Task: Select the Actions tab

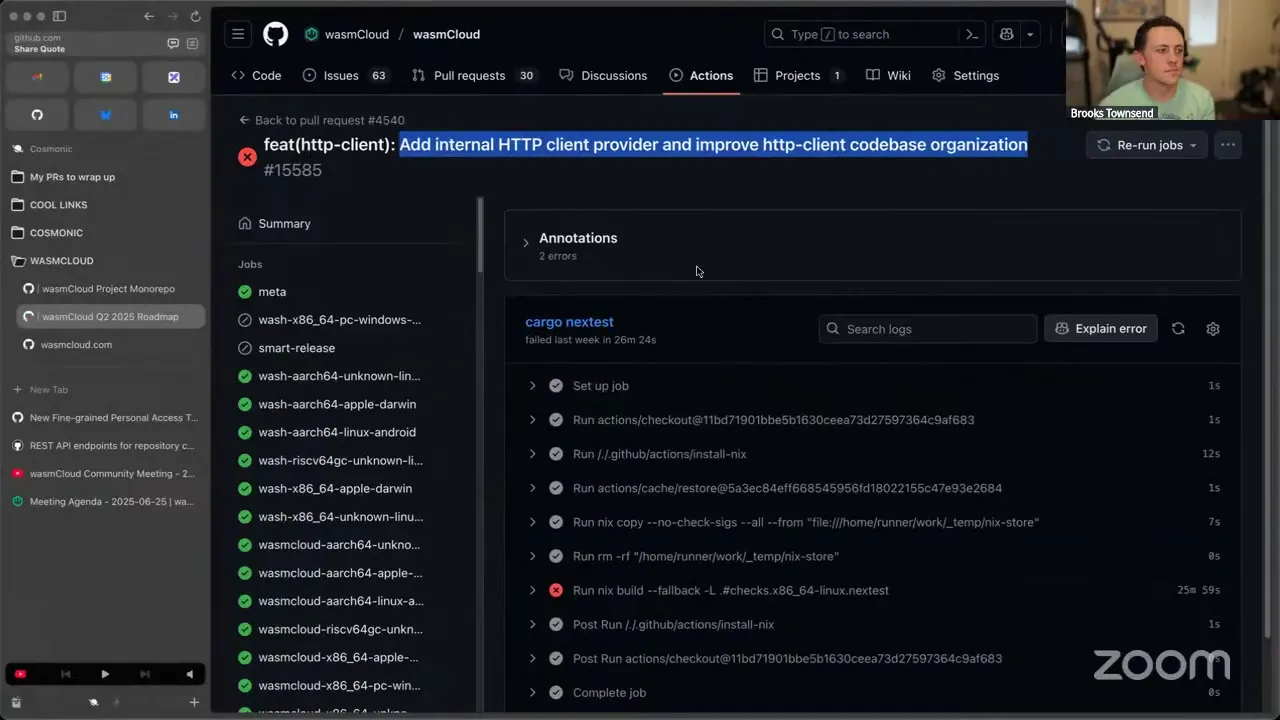Action: click(701, 75)
